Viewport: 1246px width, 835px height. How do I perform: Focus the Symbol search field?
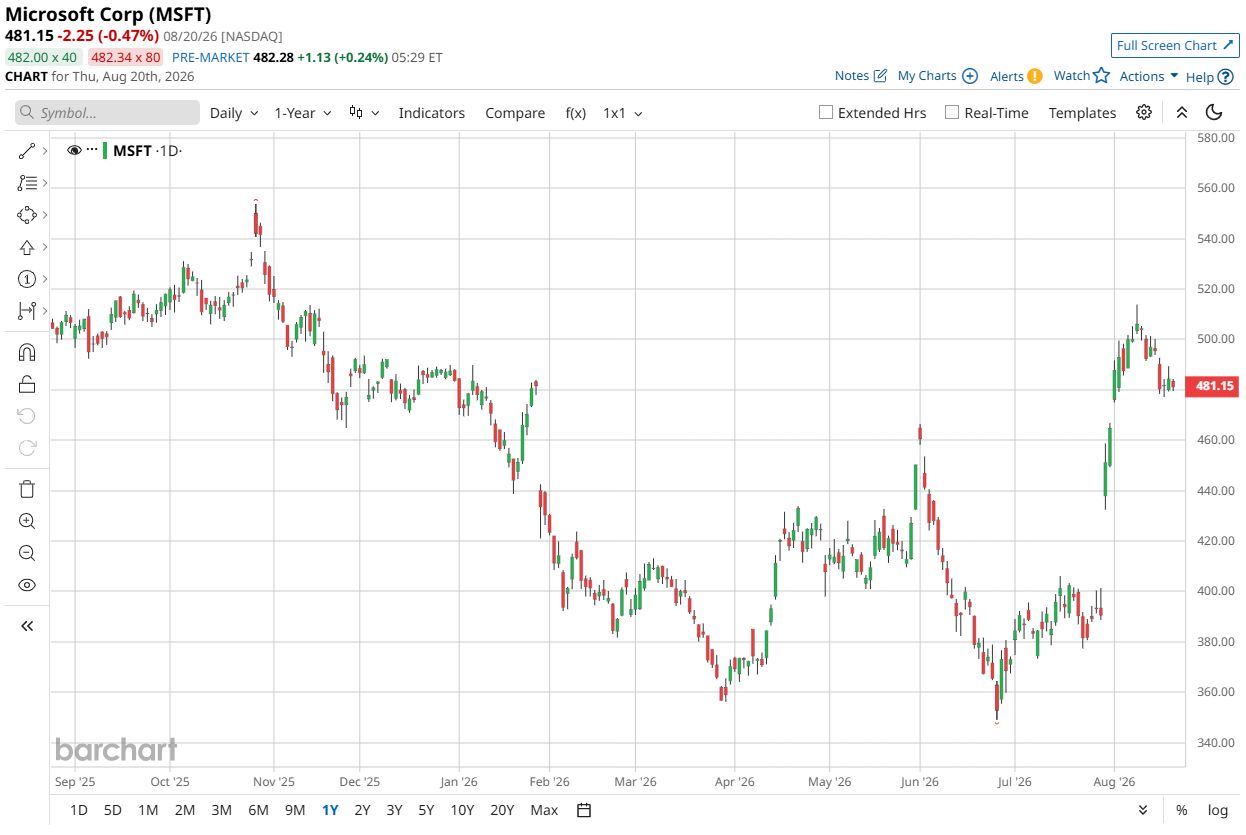point(107,113)
